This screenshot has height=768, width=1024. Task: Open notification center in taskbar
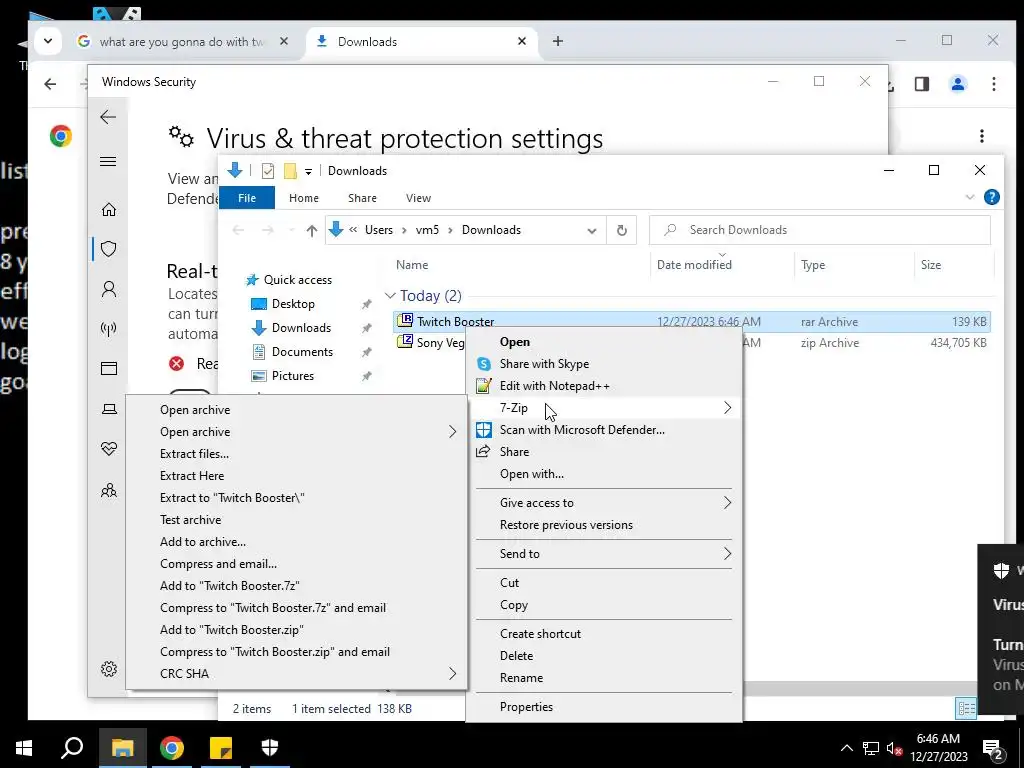[993, 748]
